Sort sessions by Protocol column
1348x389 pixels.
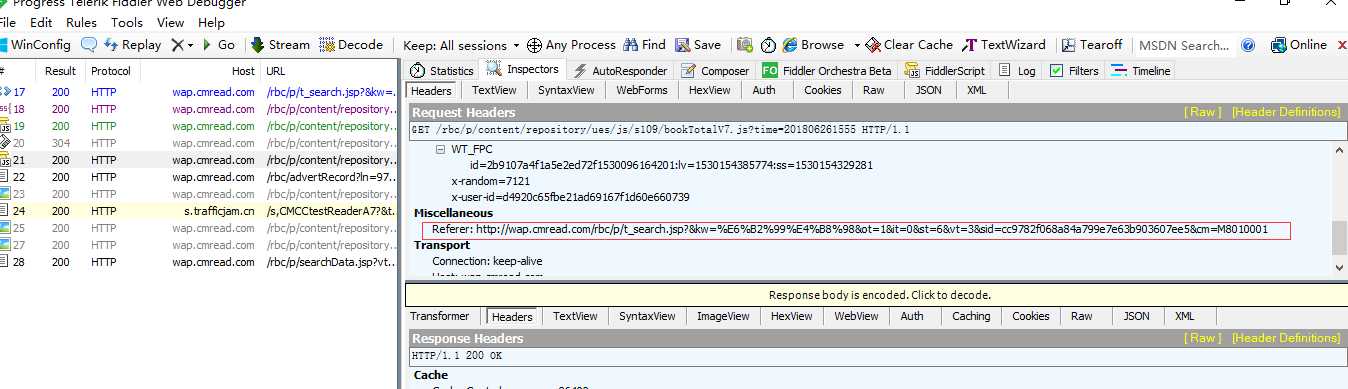(110, 72)
